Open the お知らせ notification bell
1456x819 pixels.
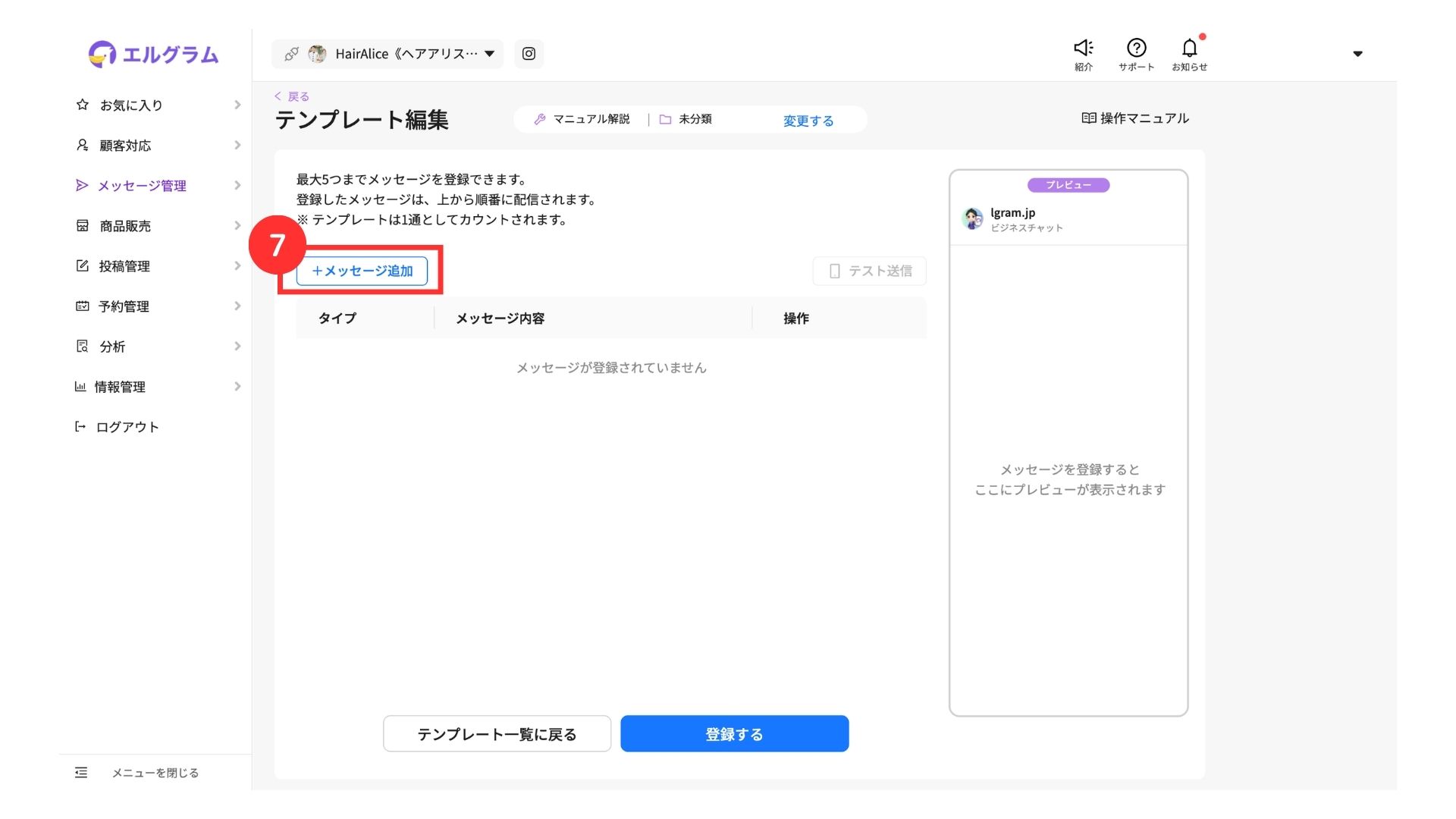coord(1189,49)
